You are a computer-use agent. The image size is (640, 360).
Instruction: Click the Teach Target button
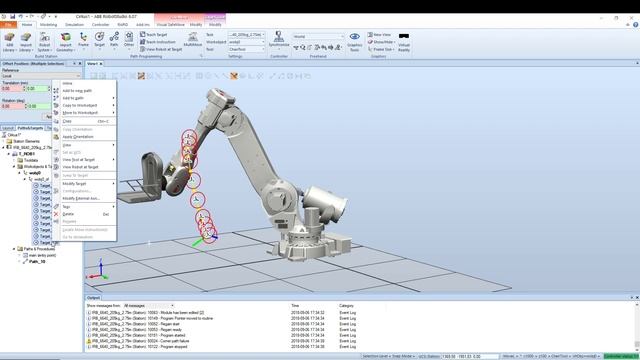pos(153,35)
